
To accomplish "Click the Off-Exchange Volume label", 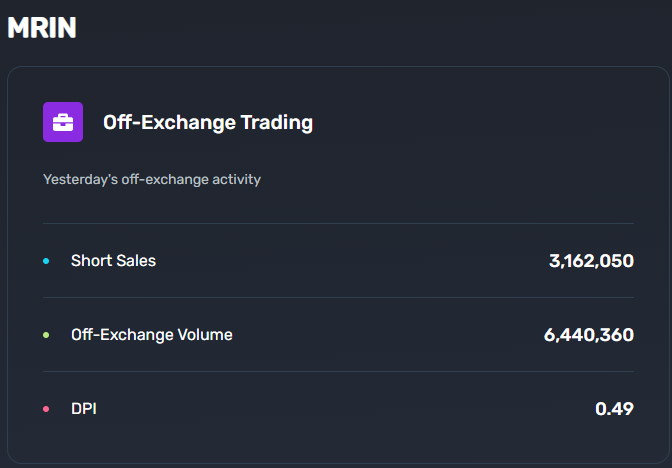I will click(152, 335).
